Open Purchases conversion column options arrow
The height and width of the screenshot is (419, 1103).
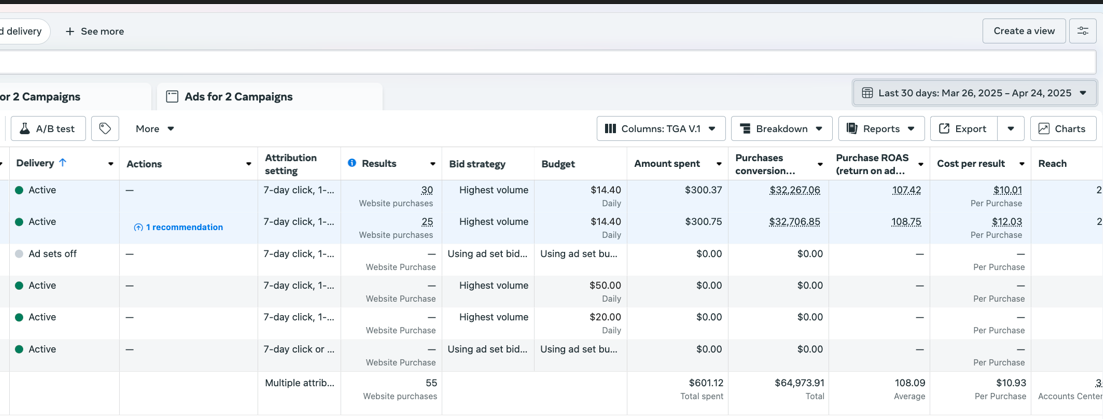click(820, 164)
